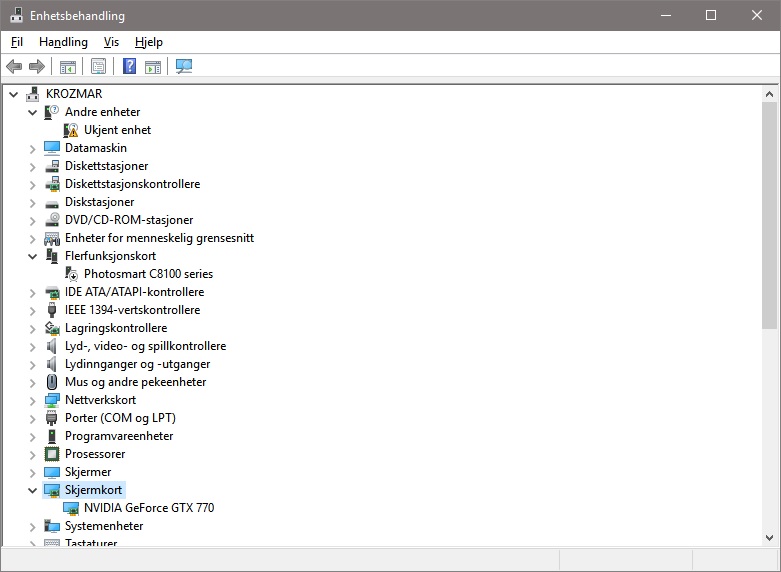Expand the IDE ATA/ATAPI-kontrollere category
Viewport: 781px width, 572px height.
click(x=32, y=292)
